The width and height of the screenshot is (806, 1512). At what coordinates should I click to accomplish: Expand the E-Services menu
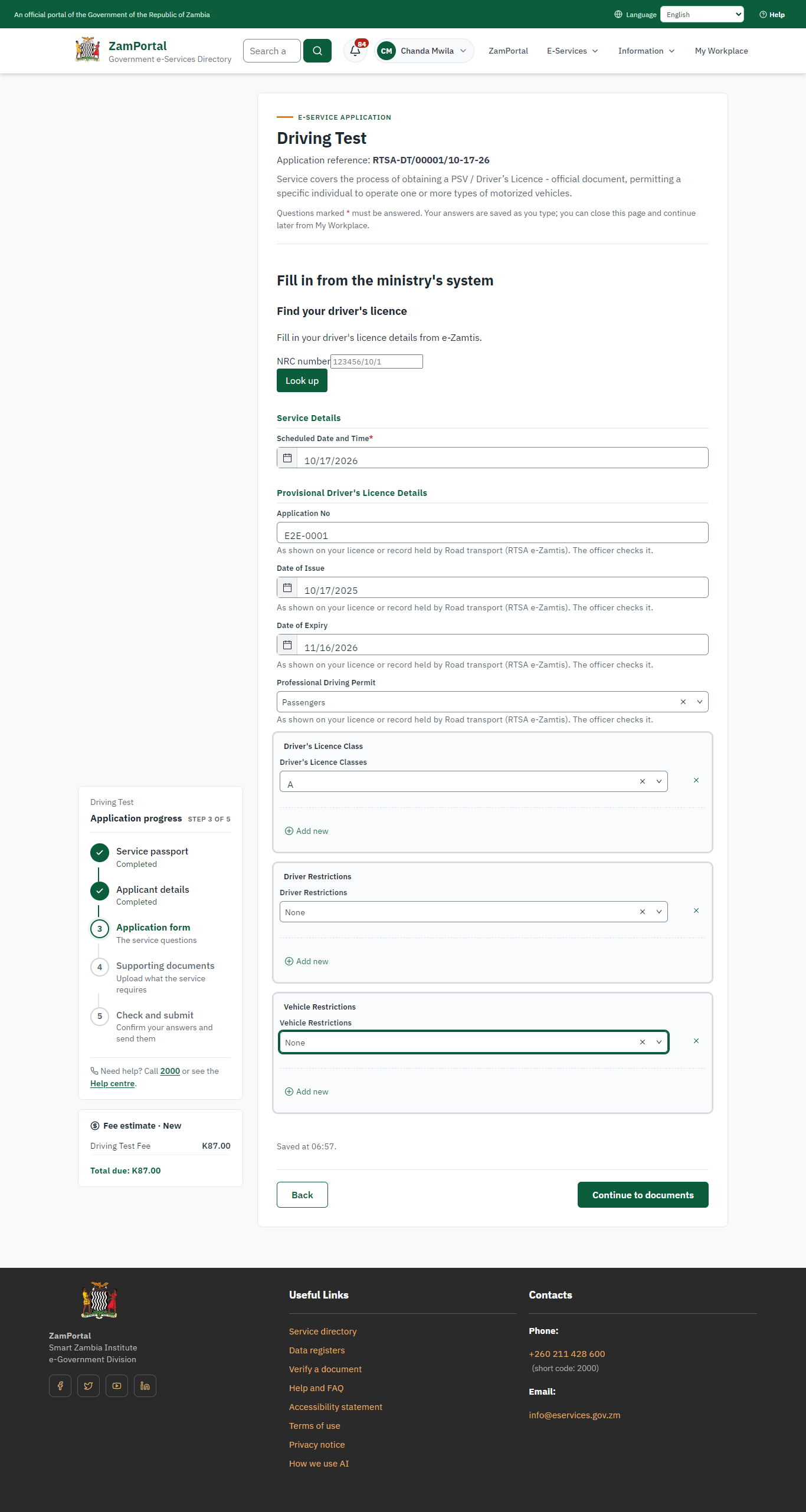tap(572, 51)
